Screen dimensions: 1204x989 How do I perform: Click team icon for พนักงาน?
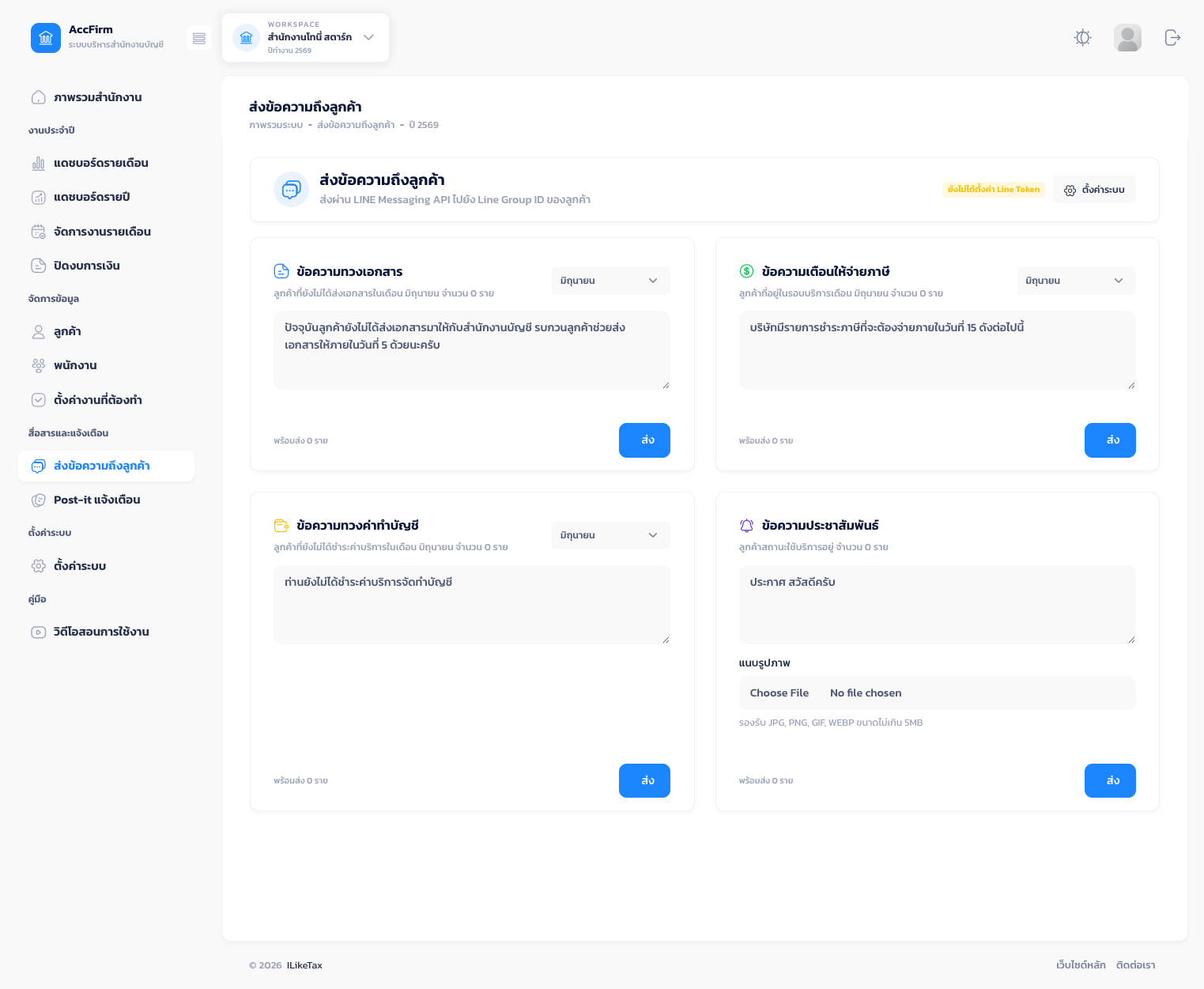(x=38, y=365)
